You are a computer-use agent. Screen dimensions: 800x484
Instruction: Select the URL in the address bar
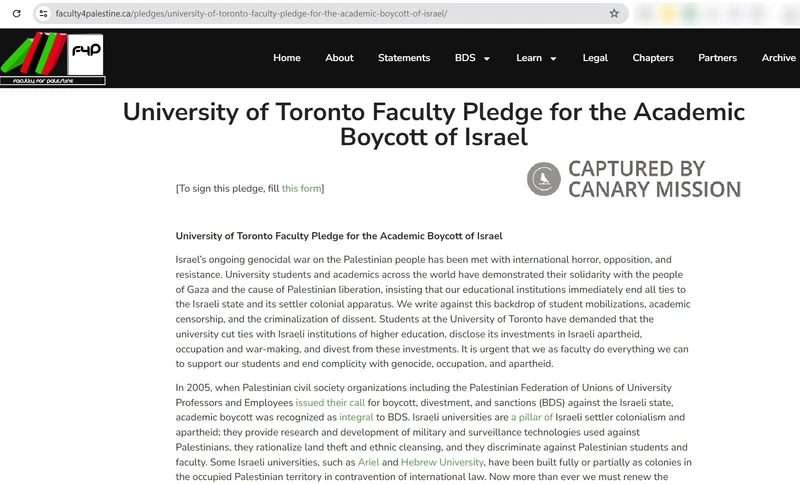pyautogui.click(x=251, y=14)
